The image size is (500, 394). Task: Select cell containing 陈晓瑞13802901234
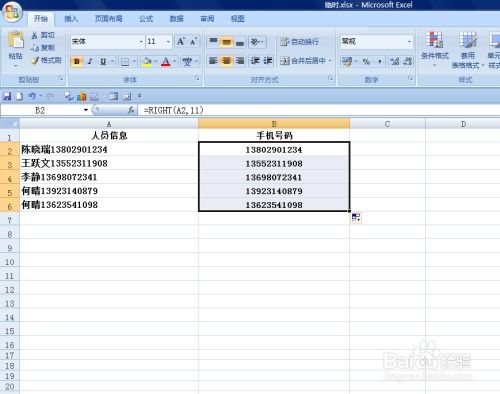[x=109, y=149]
